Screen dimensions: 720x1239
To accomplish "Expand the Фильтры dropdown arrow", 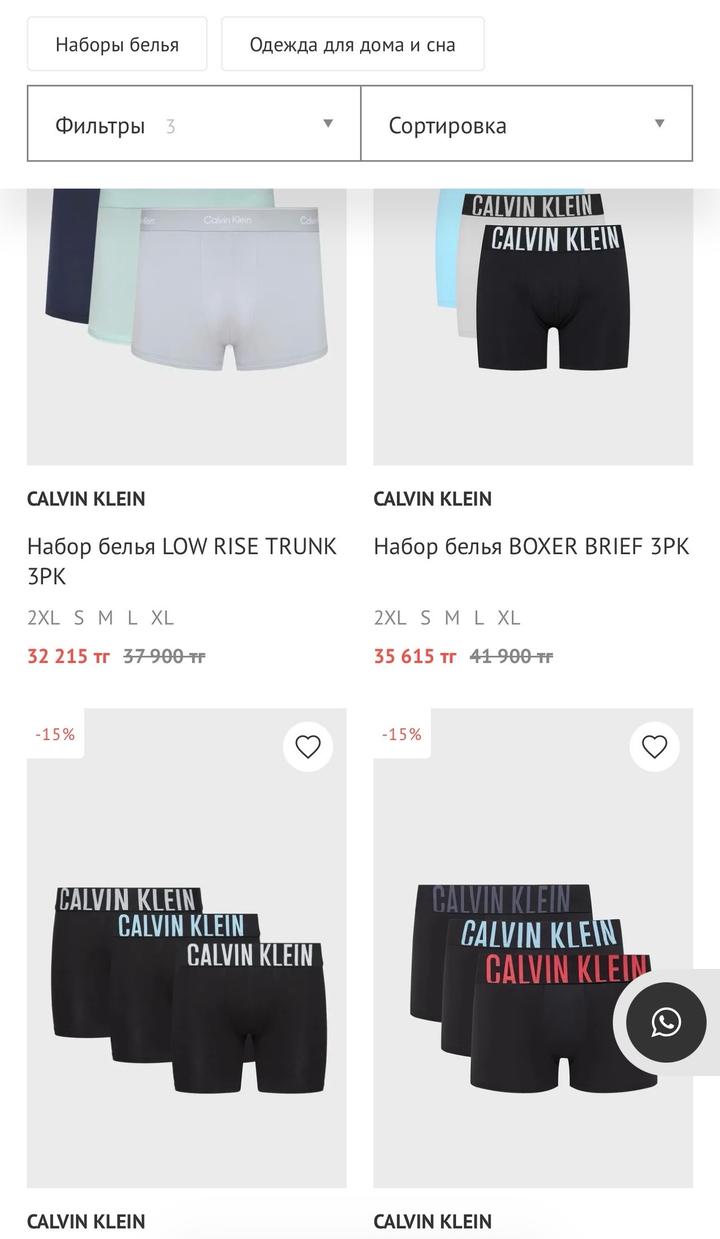I will (328, 124).
